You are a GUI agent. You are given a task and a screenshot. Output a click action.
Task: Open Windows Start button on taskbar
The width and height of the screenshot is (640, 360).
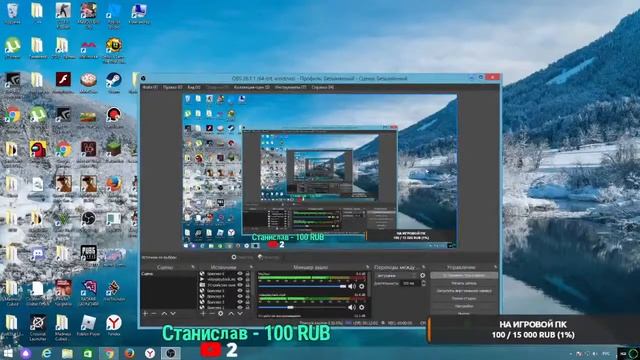pyautogui.click(x=8, y=353)
